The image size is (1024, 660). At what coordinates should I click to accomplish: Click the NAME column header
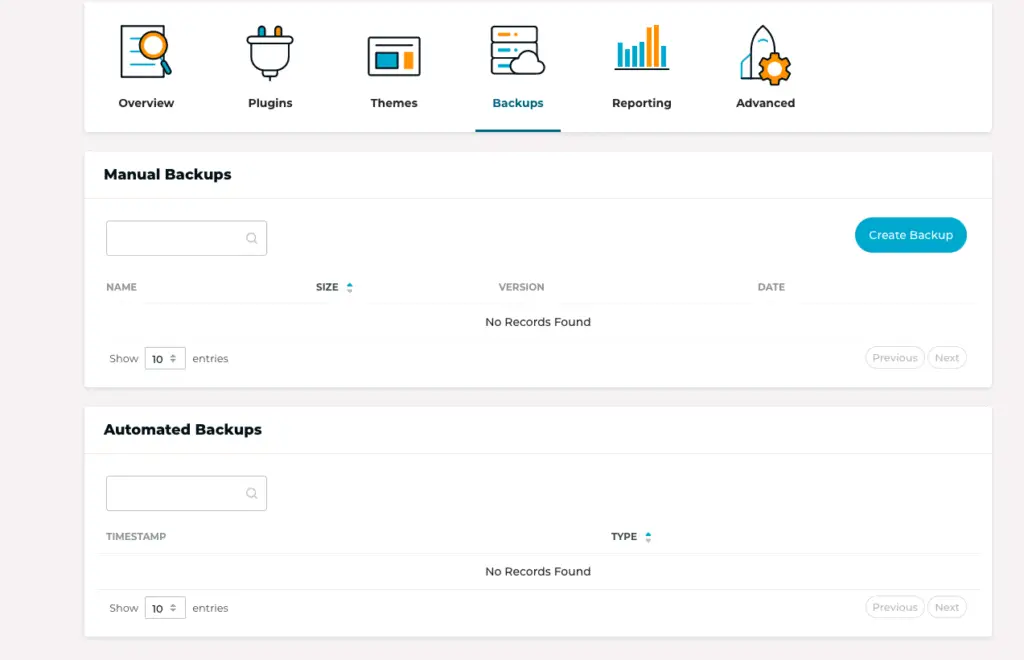(121, 287)
